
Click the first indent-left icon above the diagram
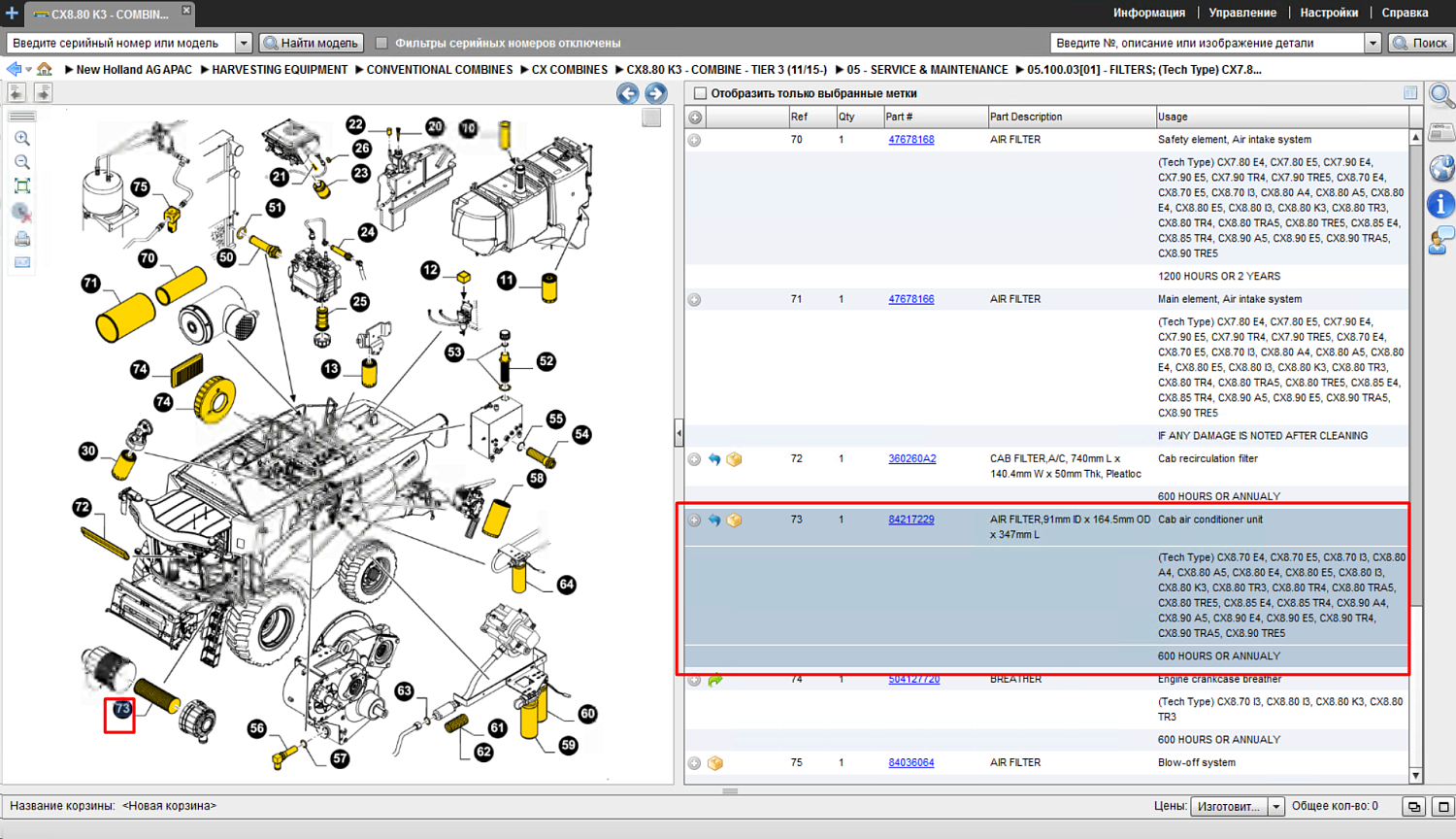[17, 92]
